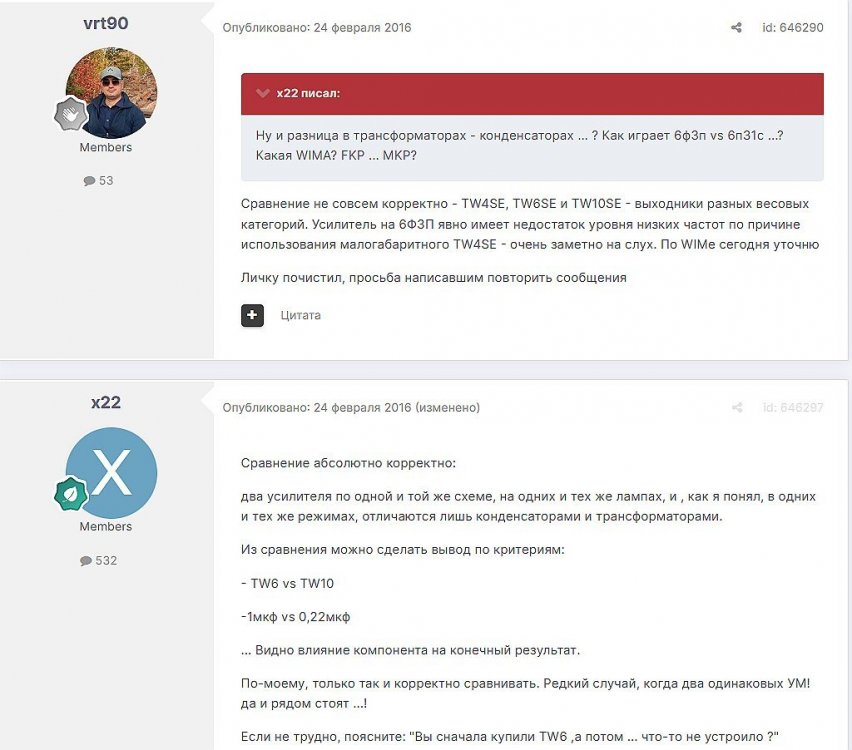852x750 pixels.
Task: Click the comment bubble icon beside 53
Action: [89, 181]
